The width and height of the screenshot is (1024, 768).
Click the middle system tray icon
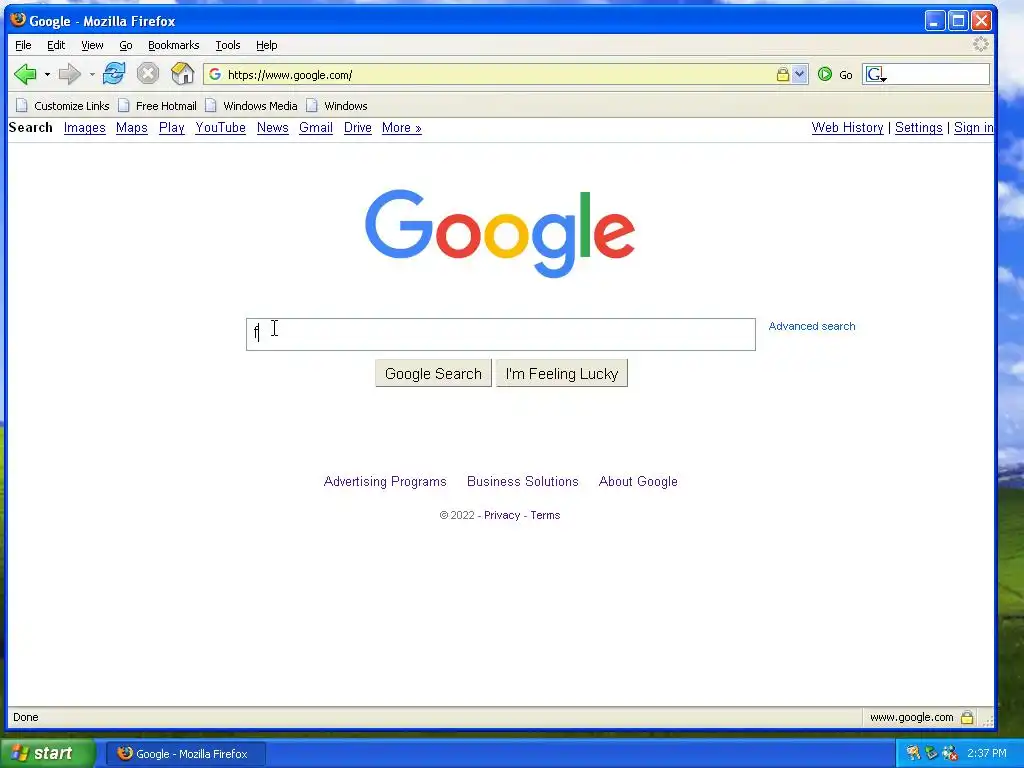[x=931, y=754]
